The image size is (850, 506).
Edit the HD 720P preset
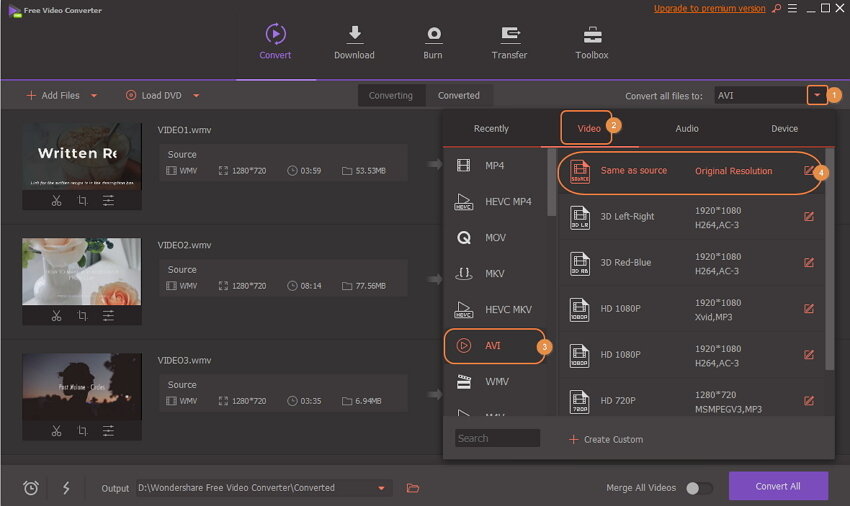coord(808,401)
